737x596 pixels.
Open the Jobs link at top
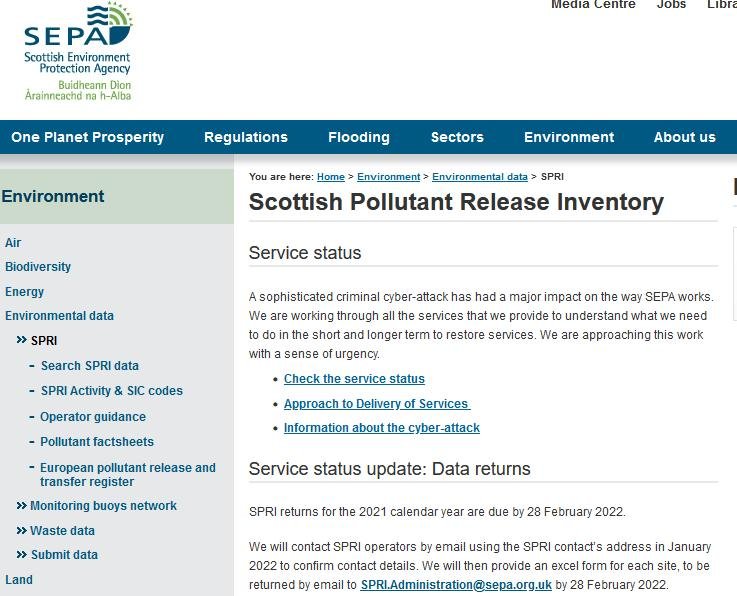click(x=671, y=5)
